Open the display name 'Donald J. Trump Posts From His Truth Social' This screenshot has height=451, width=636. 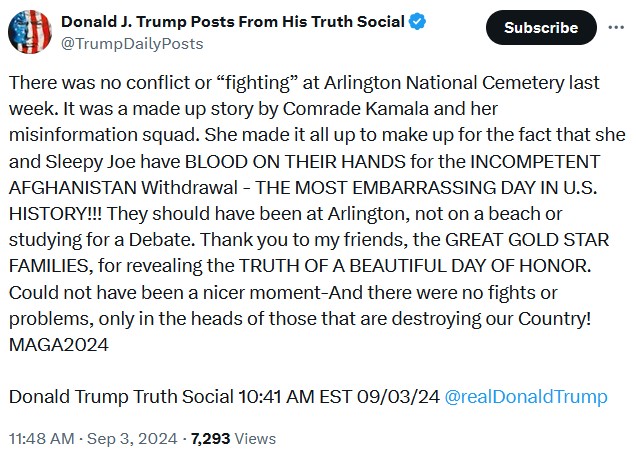(233, 22)
